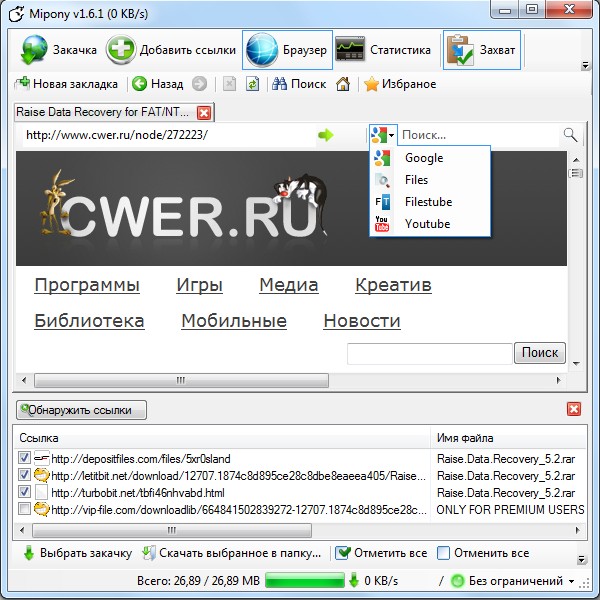The width and height of the screenshot is (600, 600).
Task: Select Youtube from the search engine list
Action: [427, 224]
